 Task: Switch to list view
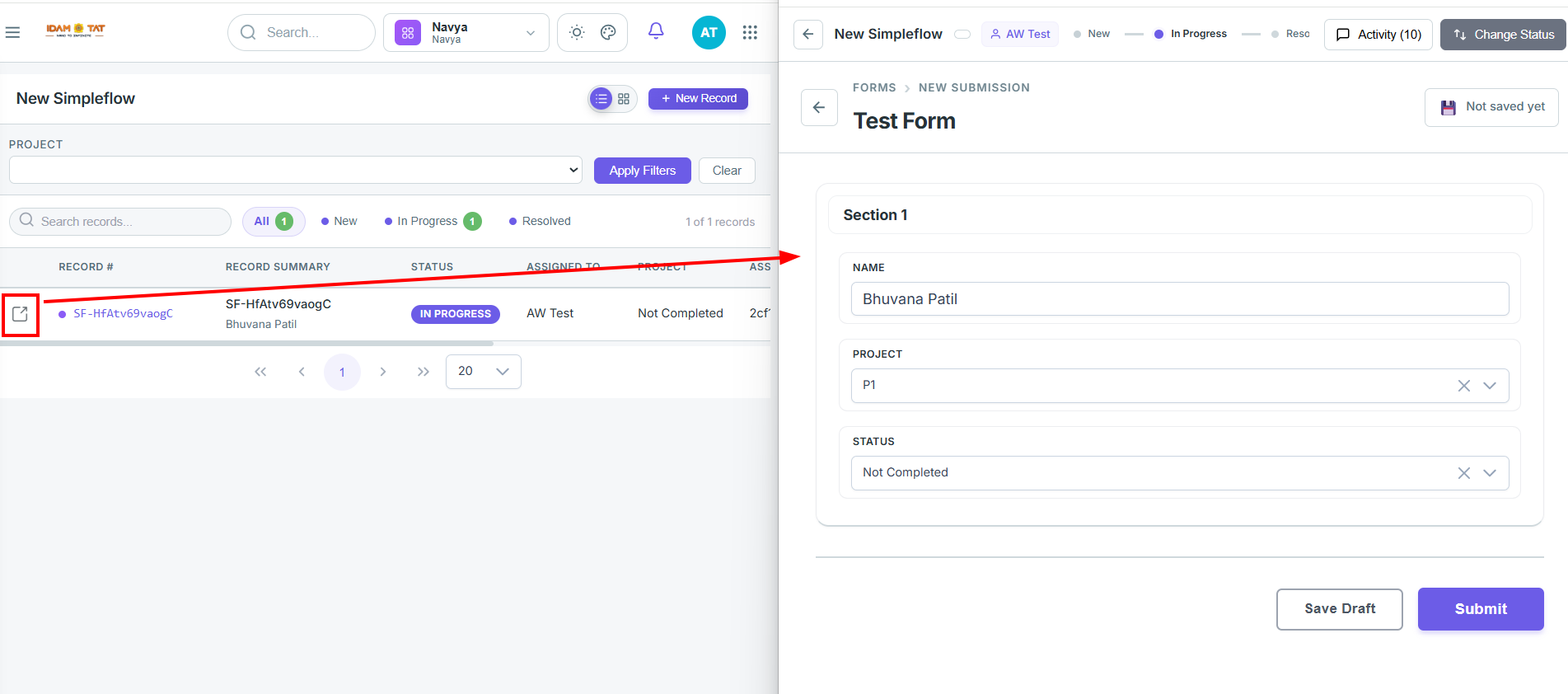[x=601, y=99]
